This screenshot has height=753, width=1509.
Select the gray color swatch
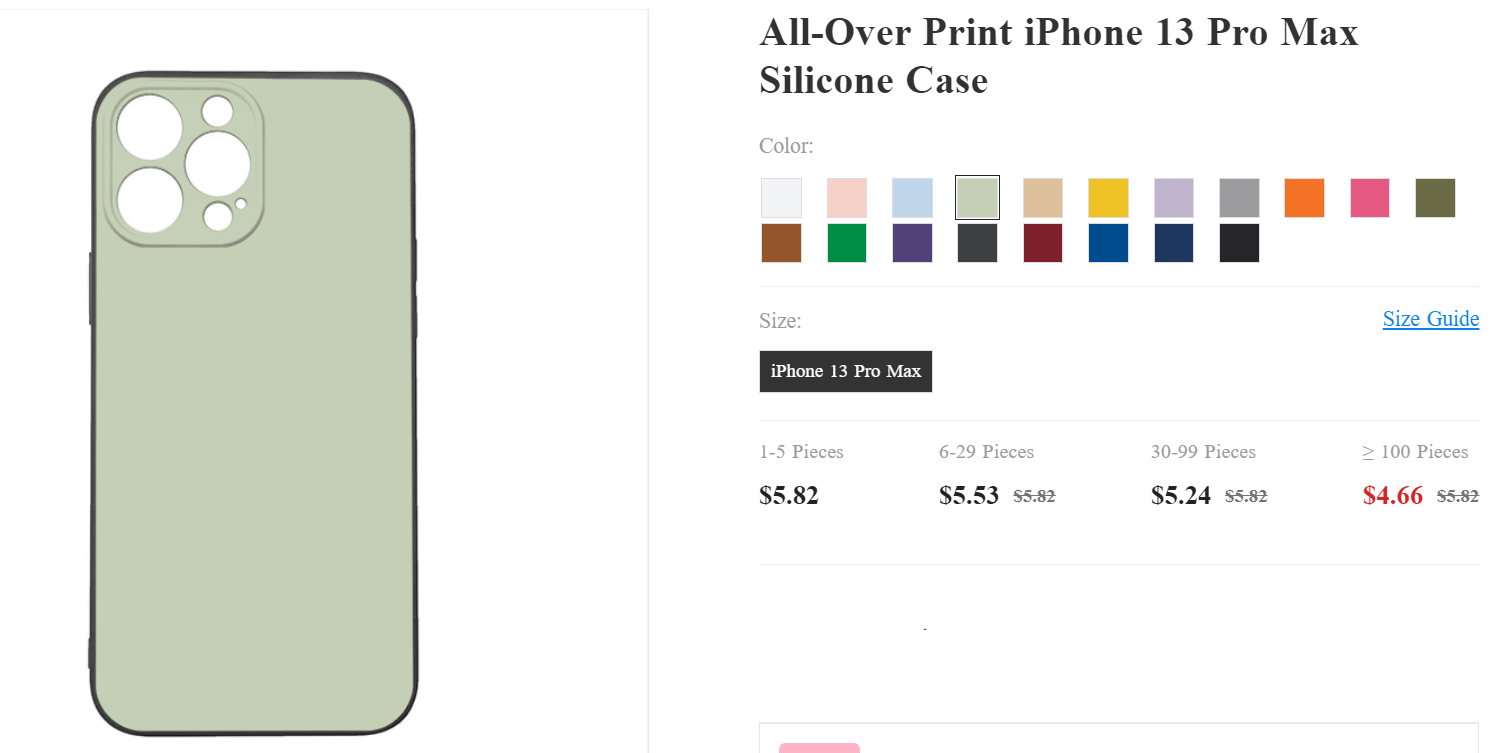coord(1239,198)
